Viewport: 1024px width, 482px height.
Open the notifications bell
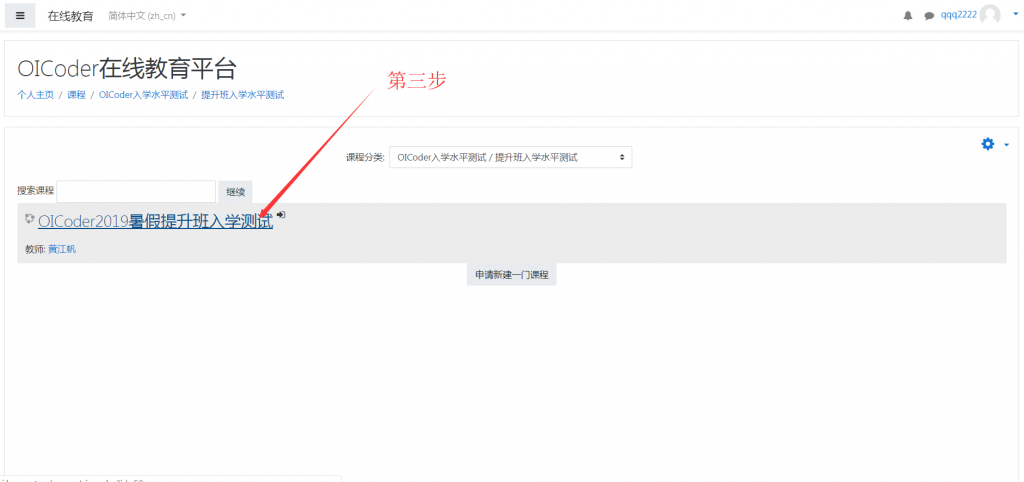pos(908,16)
